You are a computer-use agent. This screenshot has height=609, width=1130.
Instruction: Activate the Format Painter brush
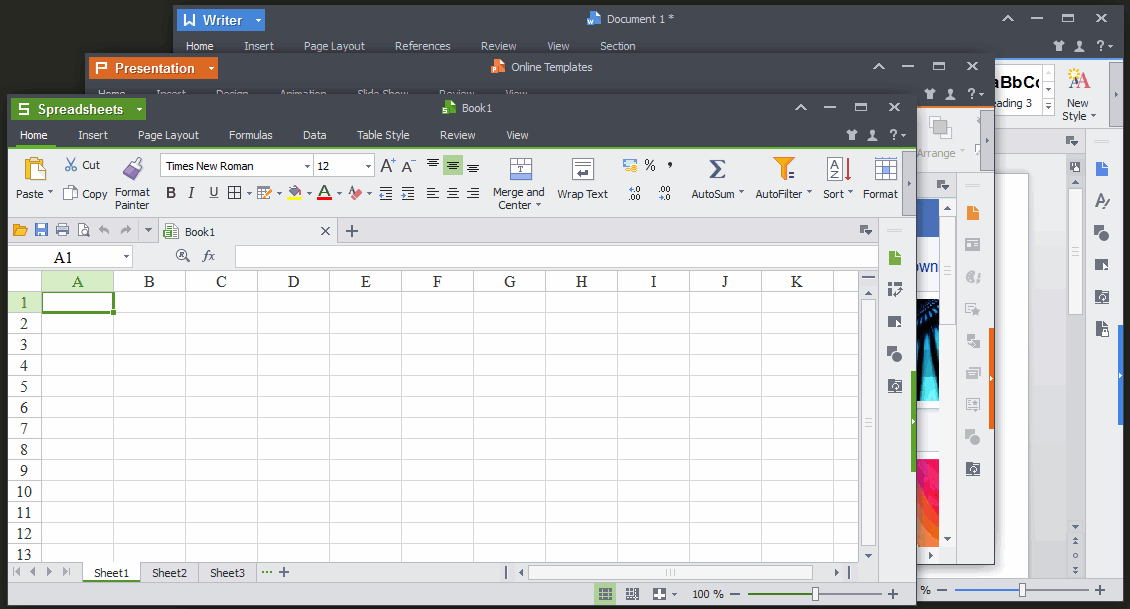click(133, 169)
